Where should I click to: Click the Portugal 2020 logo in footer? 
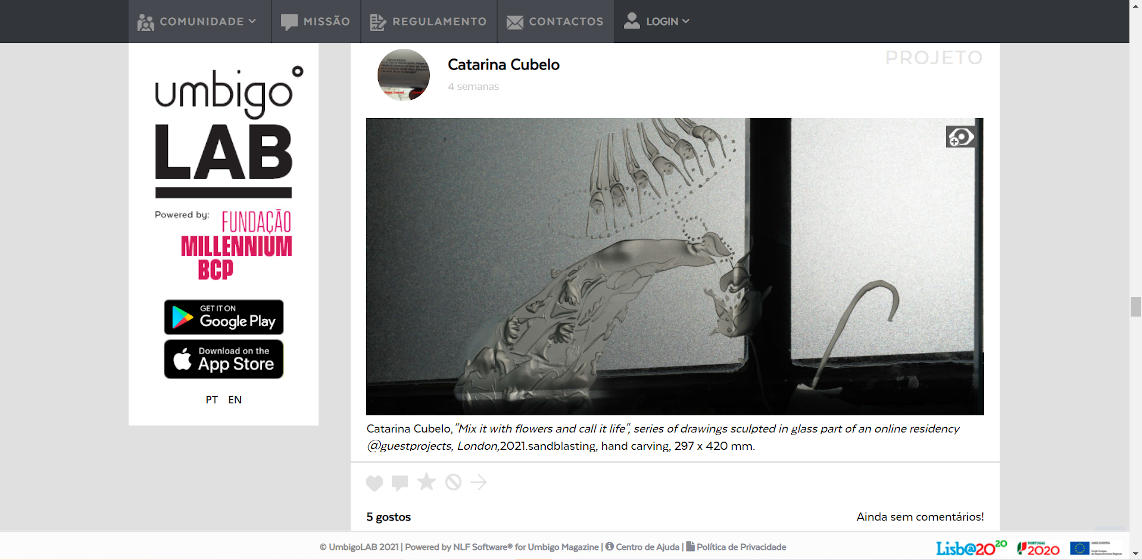pyautogui.click(x=1039, y=548)
